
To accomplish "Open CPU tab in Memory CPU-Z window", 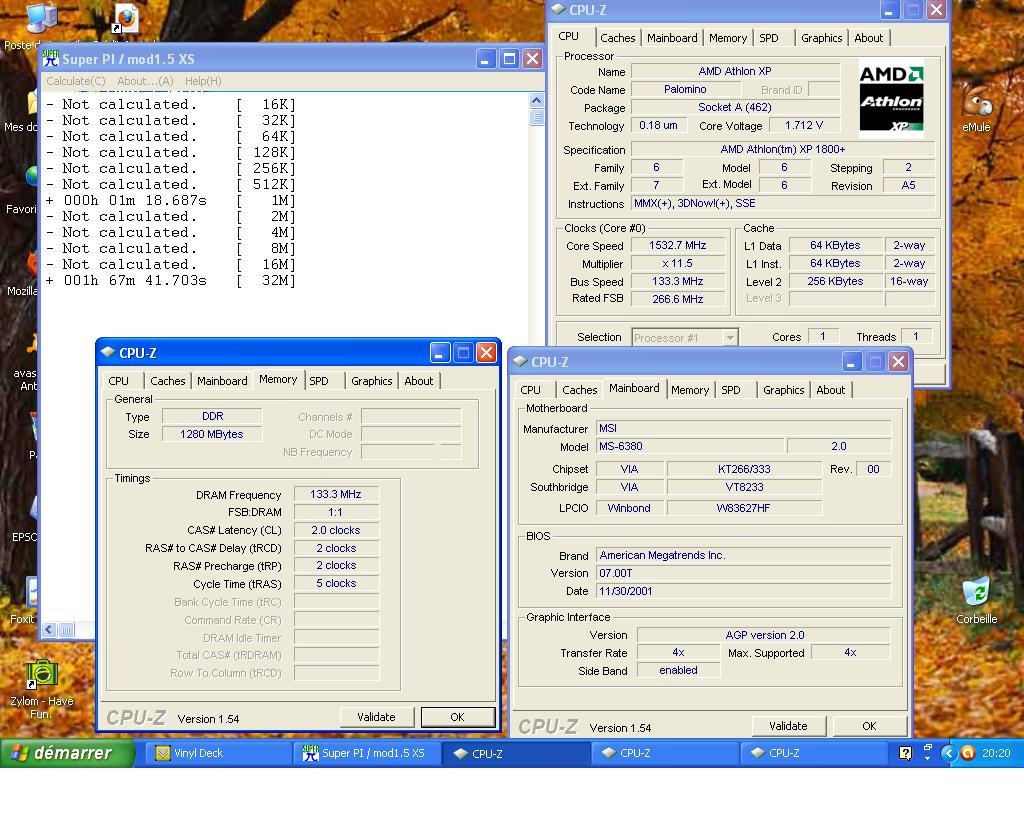I will [118, 381].
